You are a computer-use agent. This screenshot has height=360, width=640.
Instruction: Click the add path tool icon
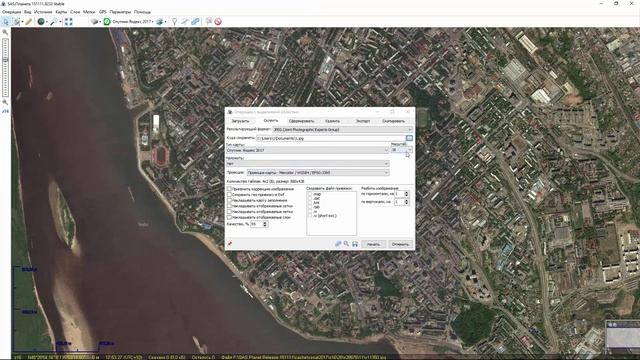tap(185, 22)
